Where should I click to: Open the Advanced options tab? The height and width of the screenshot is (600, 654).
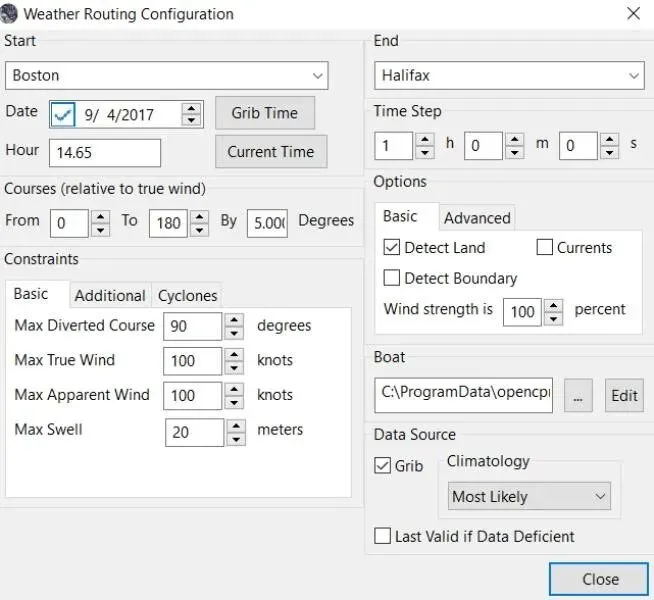coord(477,218)
